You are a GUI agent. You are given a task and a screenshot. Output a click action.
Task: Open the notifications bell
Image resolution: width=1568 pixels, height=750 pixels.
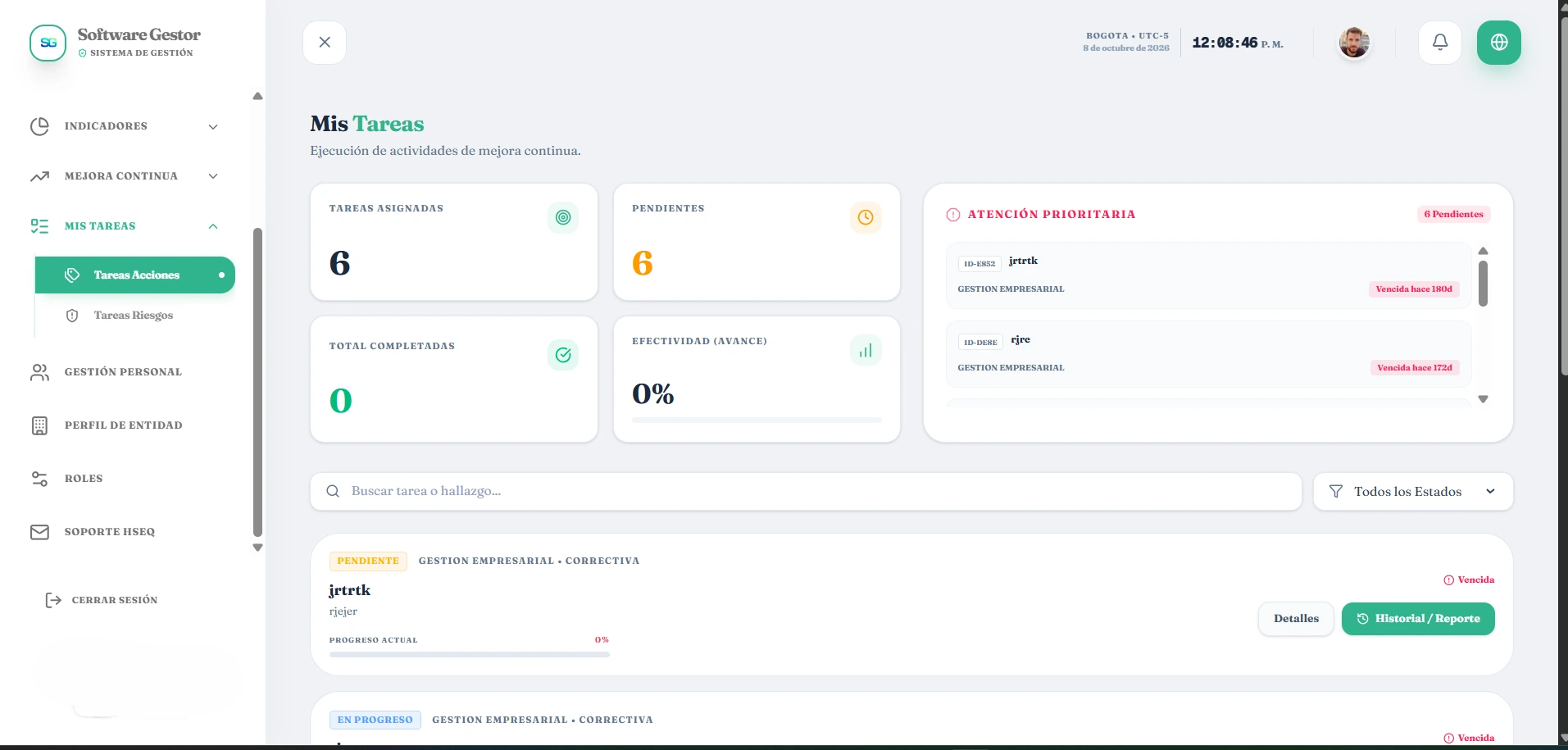[x=1440, y=43]
